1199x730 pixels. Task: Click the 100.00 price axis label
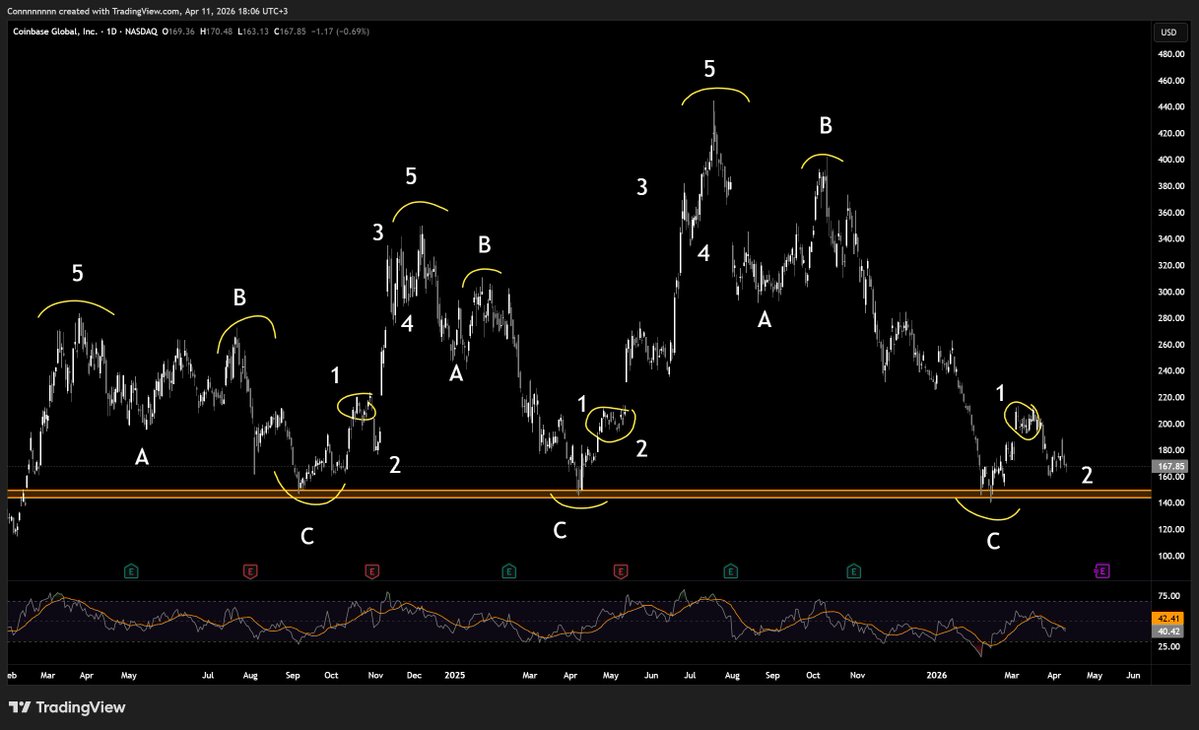click(x=1171, y=556)
